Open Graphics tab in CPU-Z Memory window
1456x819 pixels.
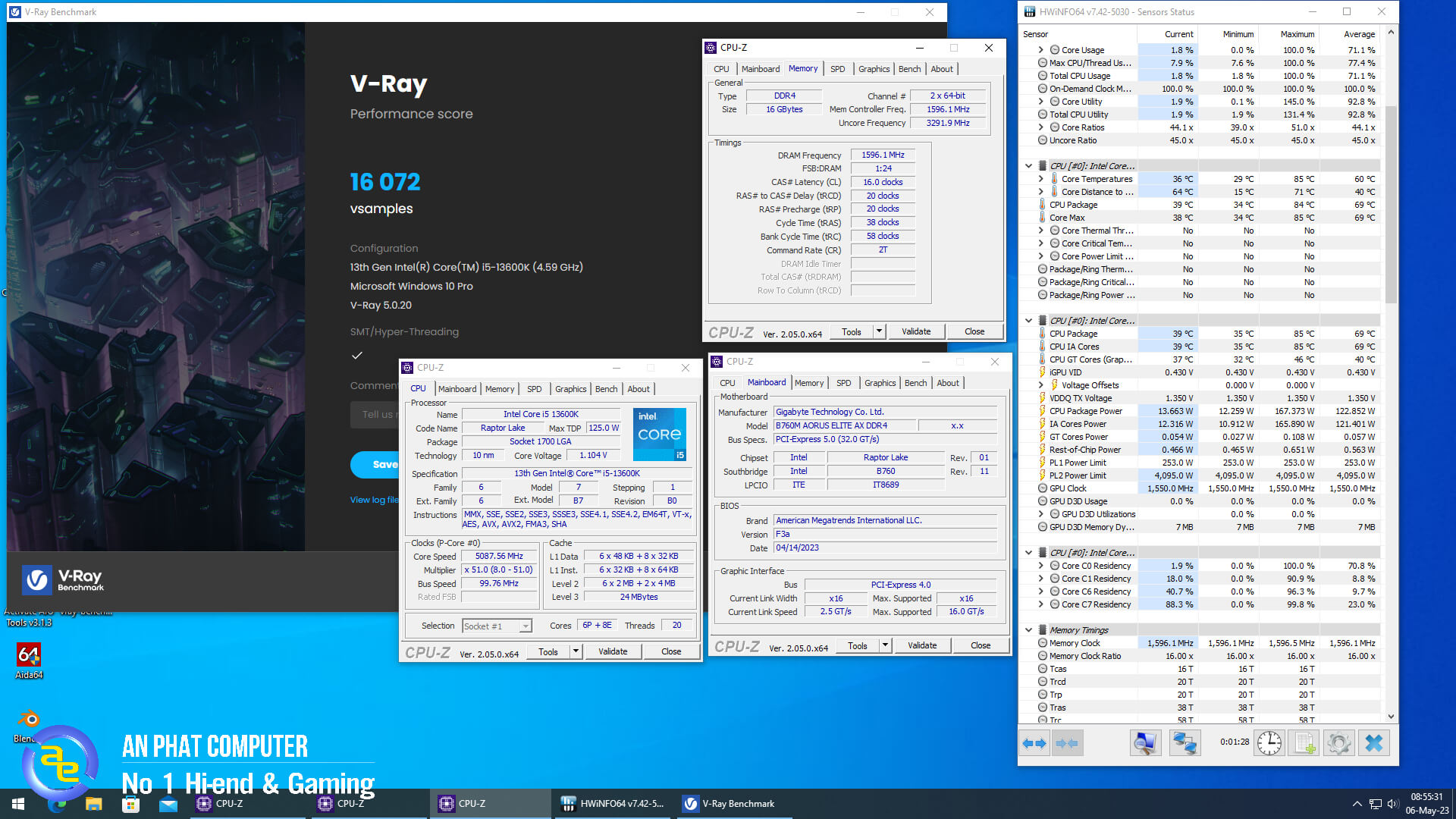pyautogui.click(x=874, y=69)
